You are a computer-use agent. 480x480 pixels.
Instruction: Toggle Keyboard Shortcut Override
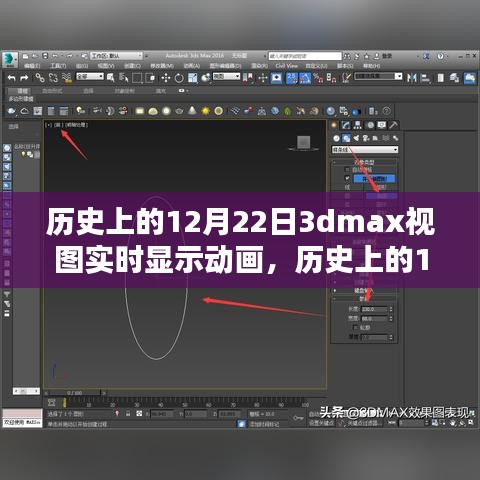(x=276, y=78)
